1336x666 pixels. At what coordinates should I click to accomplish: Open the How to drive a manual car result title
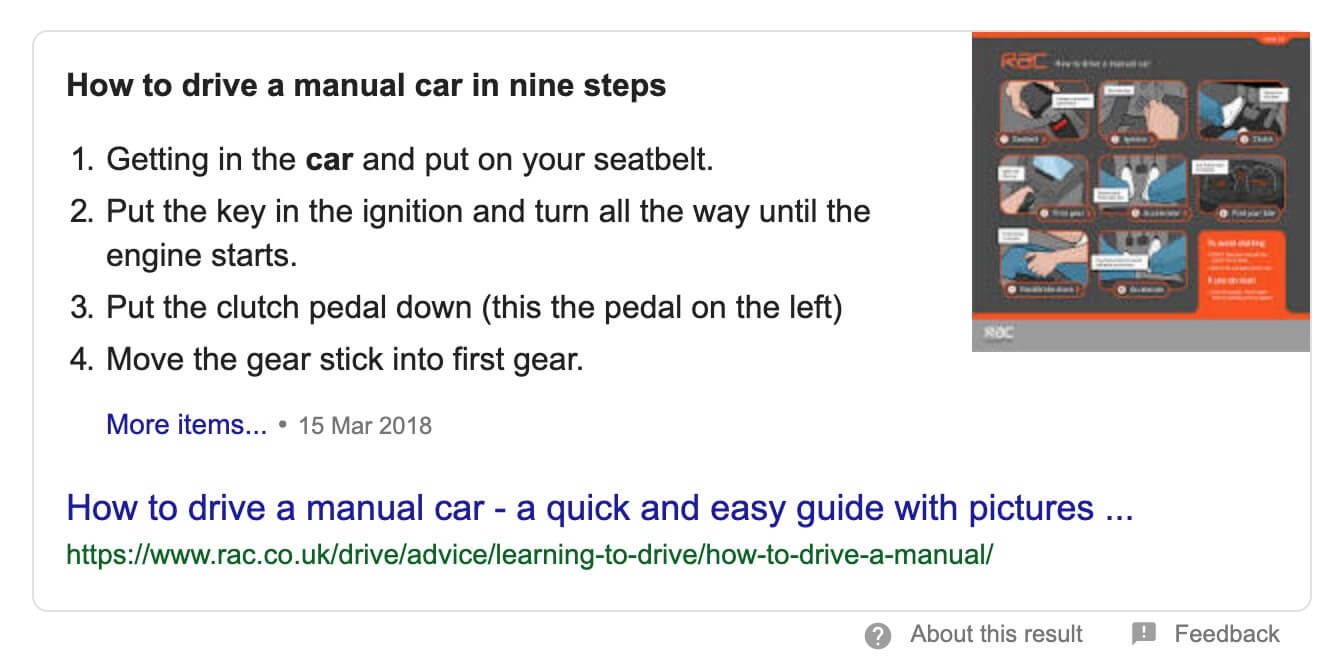coord(600,509)
